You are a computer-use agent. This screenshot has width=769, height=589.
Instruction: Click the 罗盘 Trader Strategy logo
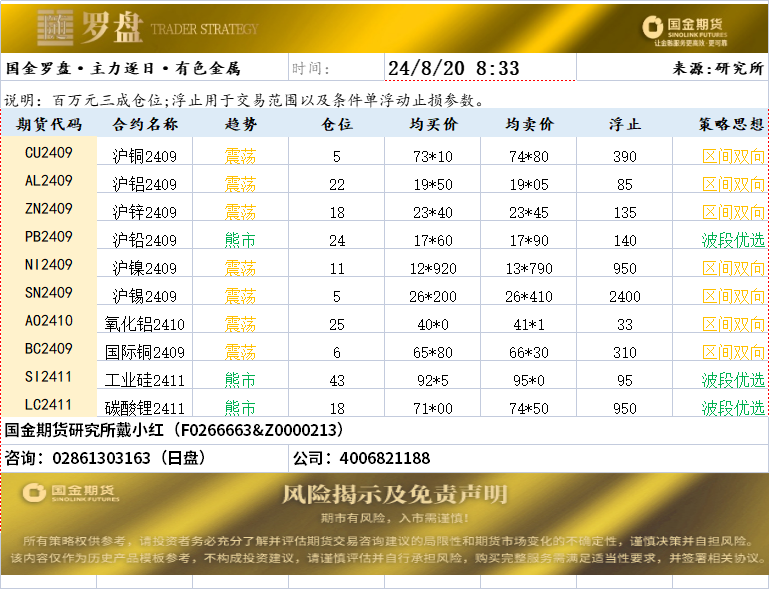point(148,28)
